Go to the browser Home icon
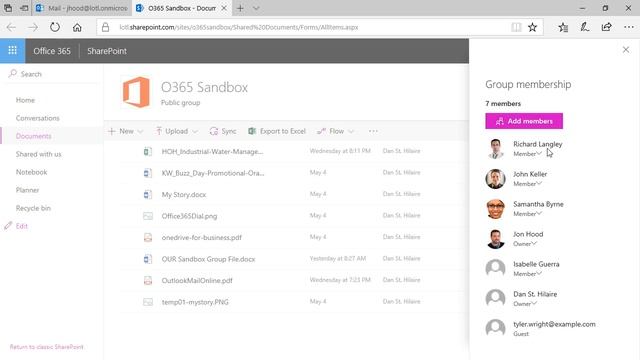640x360 pixels. click(77, 27)
